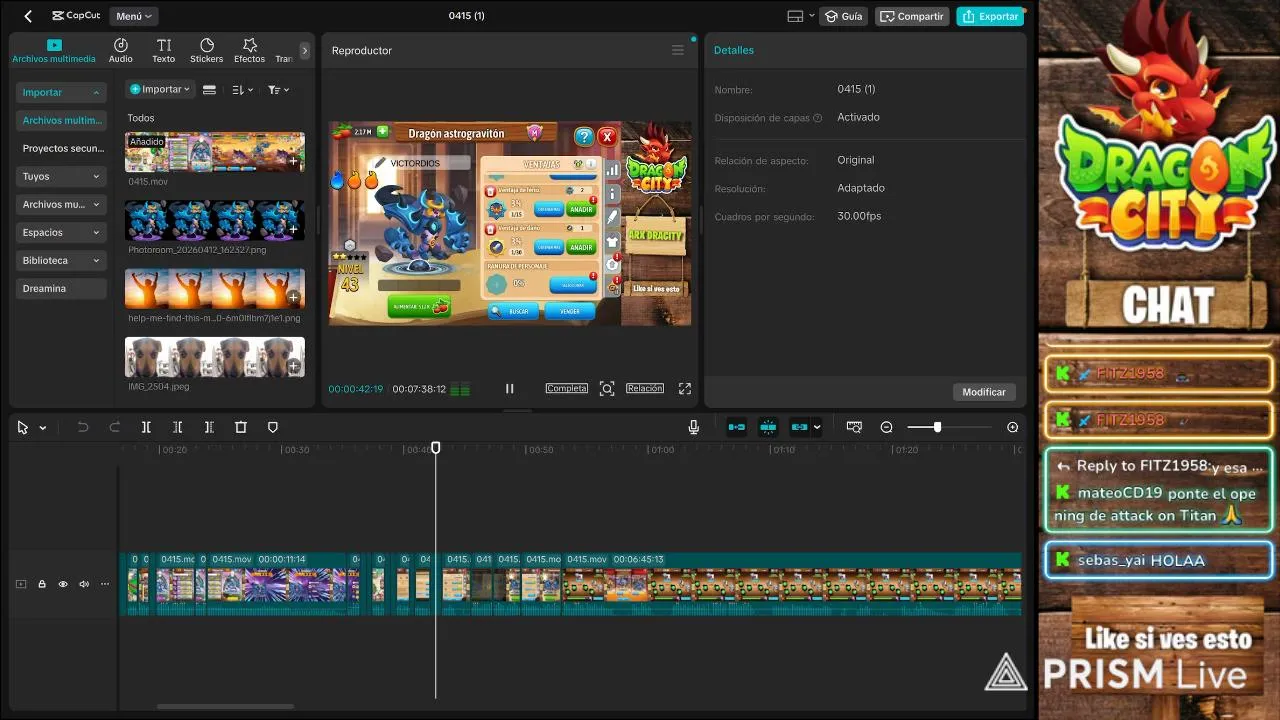1280x720 pixels.
Task: Open the Texto tab
Action: point(164,51)
